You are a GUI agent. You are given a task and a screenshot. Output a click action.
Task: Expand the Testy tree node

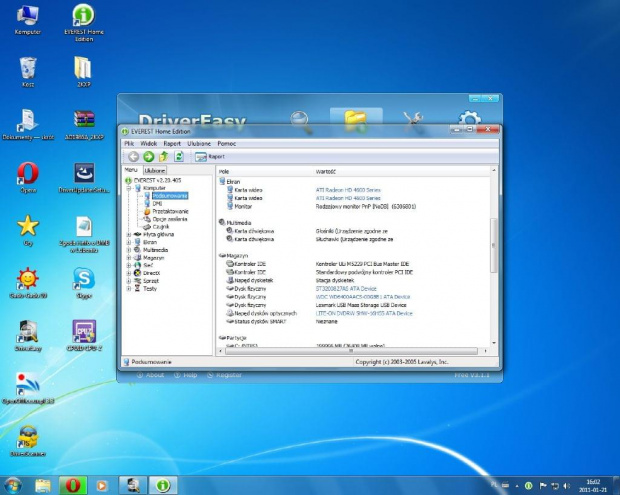pos(129,289)
